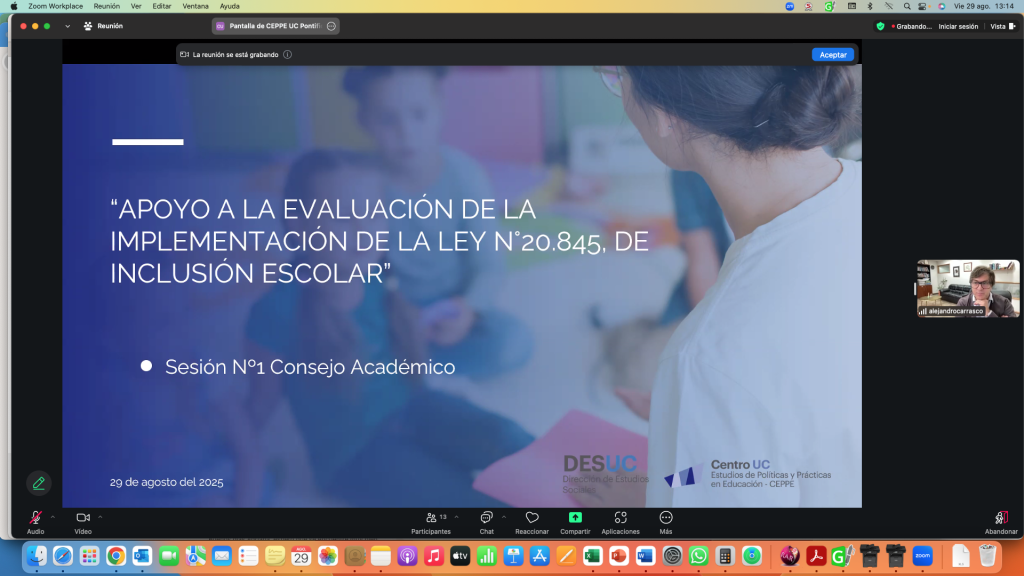Open the Reunión menu in menu bar
Image resolution: width=1024 pixels, height=576 pixels.
click(x=106, y=6)
